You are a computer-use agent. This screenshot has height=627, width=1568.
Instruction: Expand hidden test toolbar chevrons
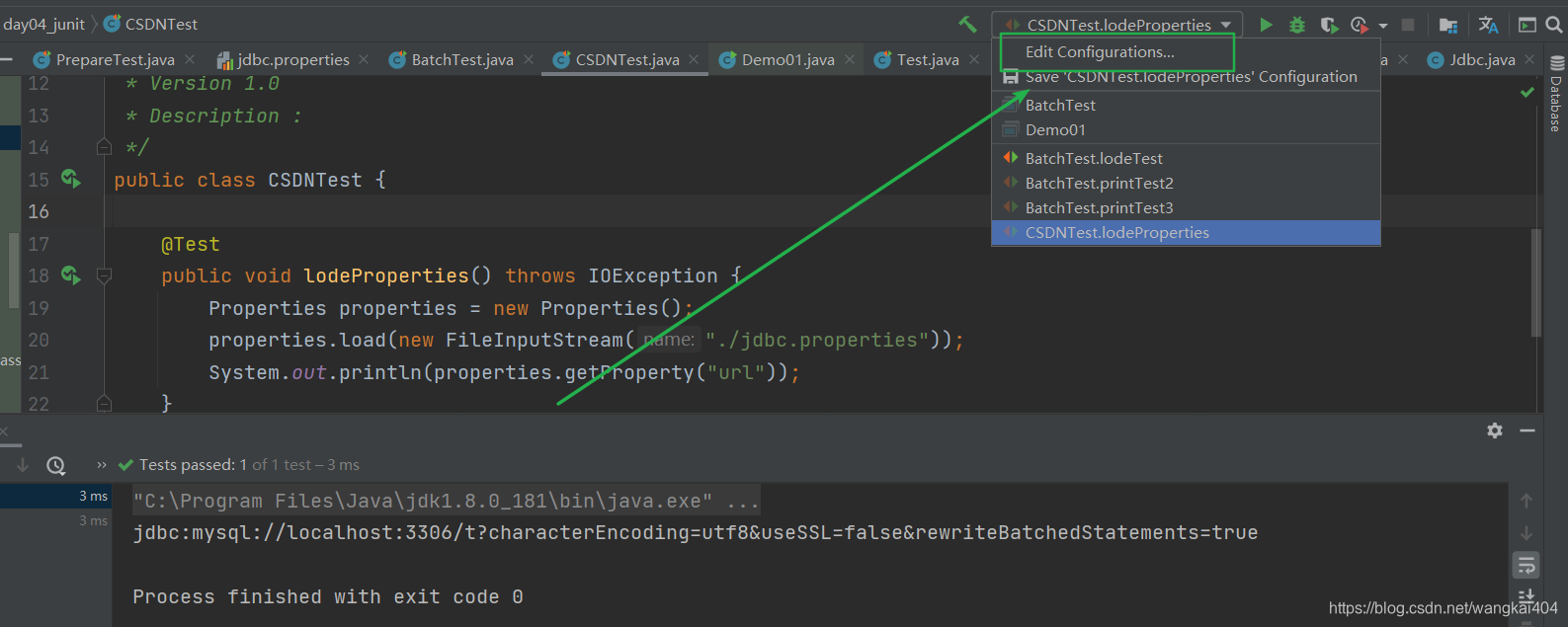(102, 465)
